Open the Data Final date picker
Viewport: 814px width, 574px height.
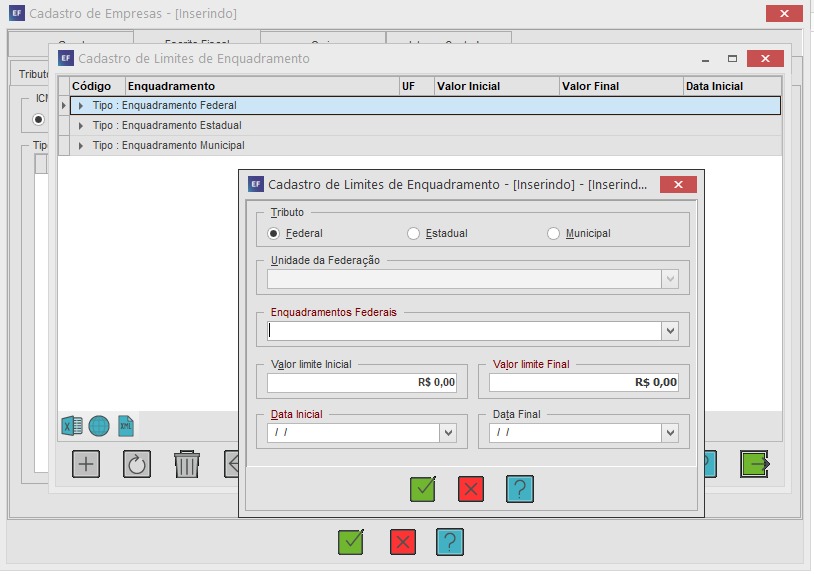tap(670, 433)
